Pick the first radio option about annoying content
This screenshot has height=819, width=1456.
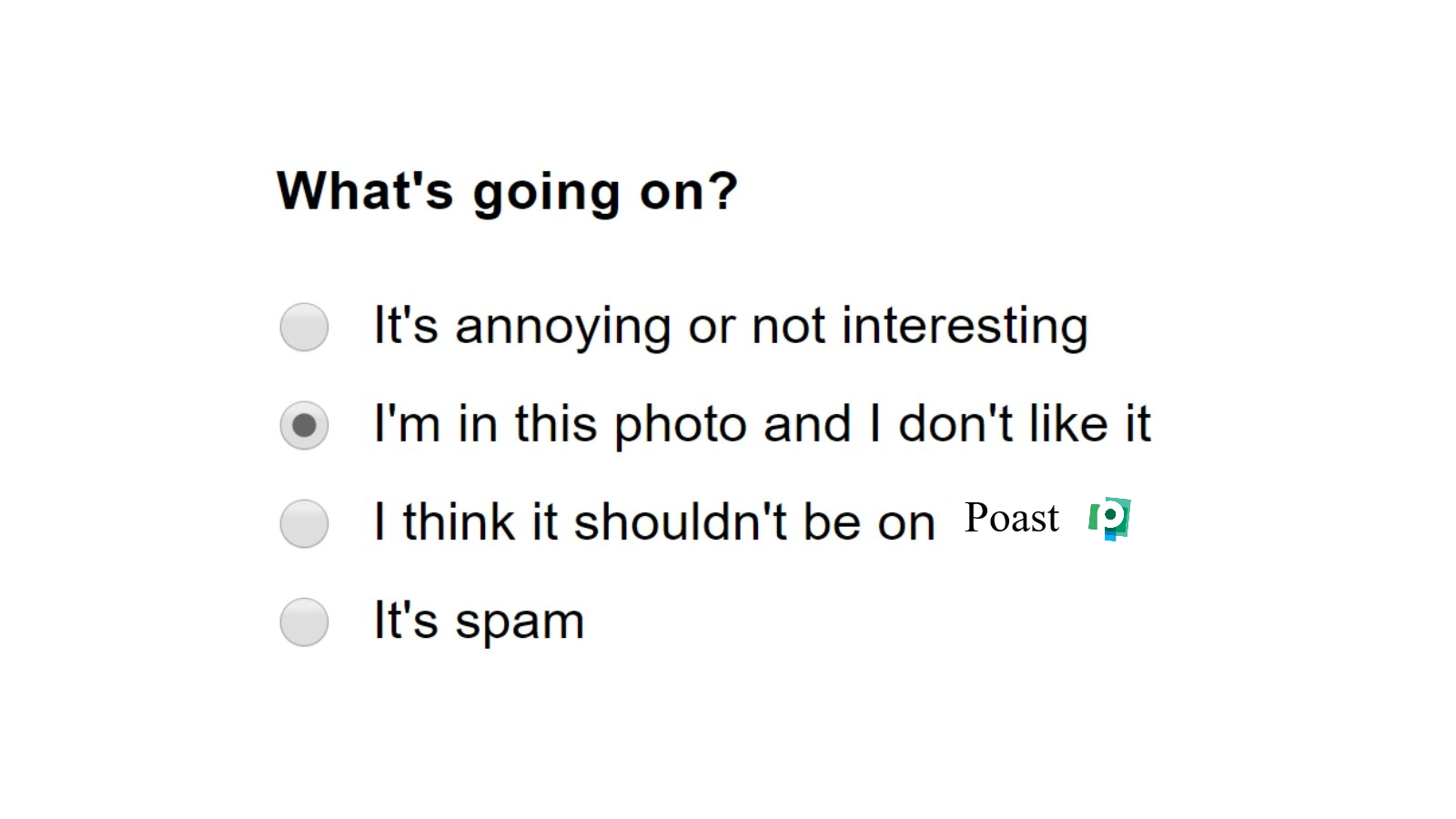tap(304, 327)
